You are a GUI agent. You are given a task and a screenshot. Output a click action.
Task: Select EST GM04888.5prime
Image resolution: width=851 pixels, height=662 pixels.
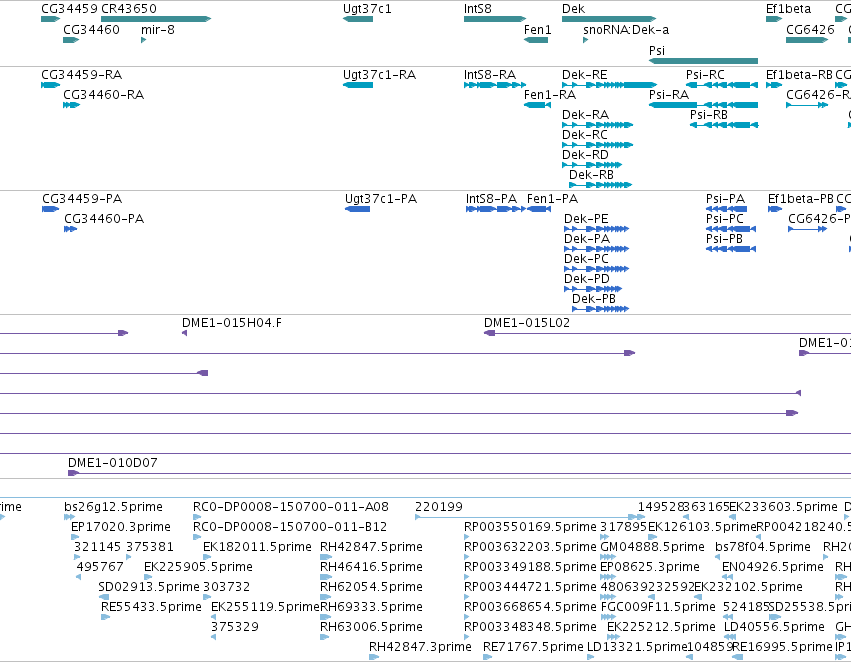coord(608,557)
